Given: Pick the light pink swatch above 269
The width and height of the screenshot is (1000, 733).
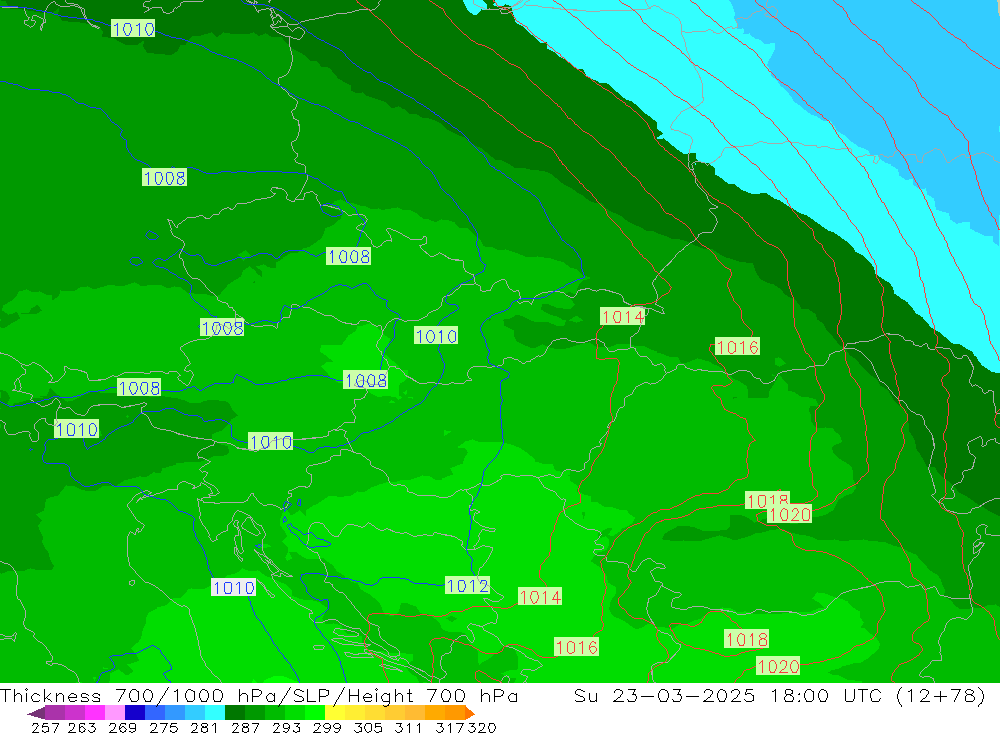Looking at the screenshot, I should click(115, 713).
